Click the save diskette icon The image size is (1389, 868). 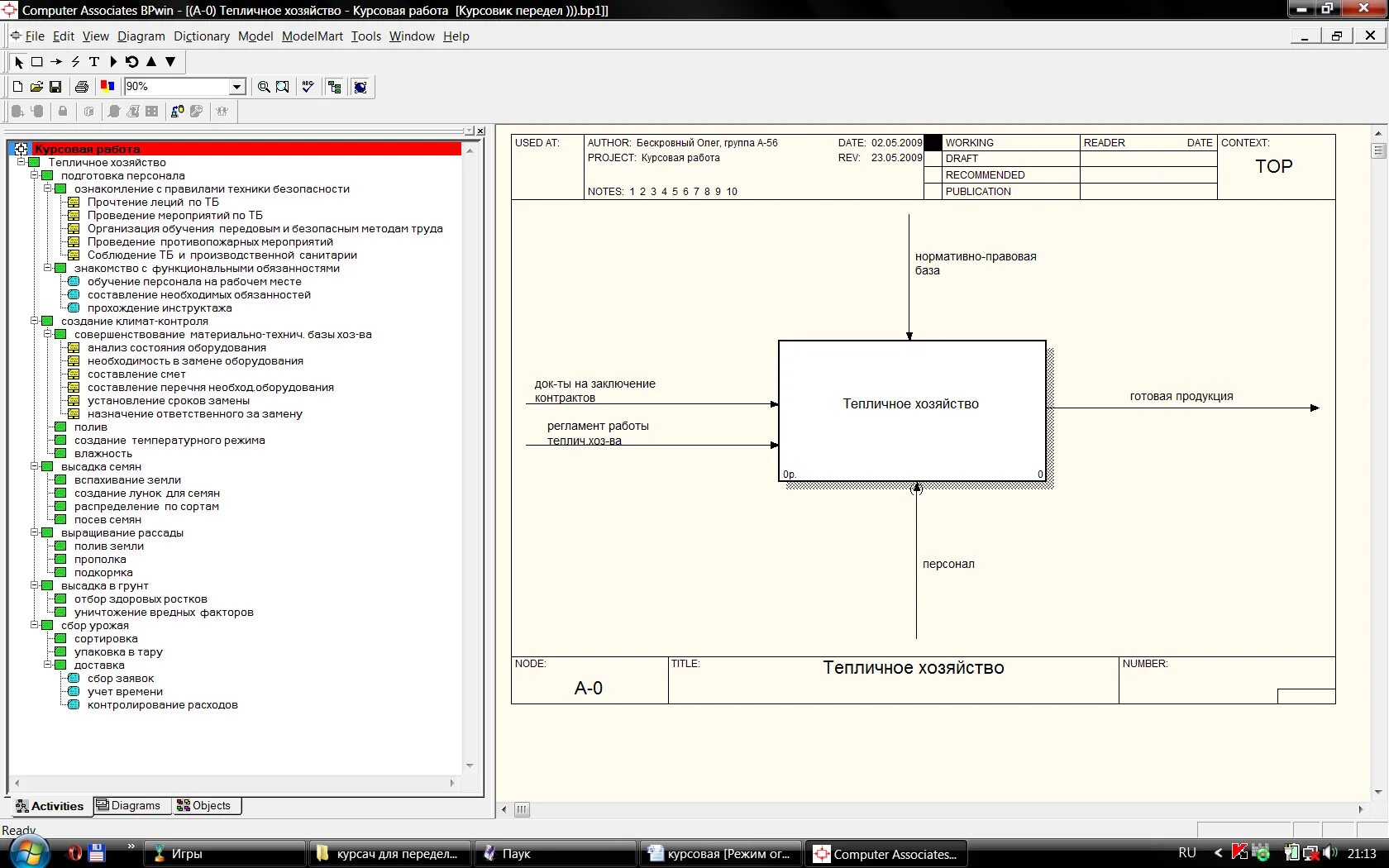(55, 87)
